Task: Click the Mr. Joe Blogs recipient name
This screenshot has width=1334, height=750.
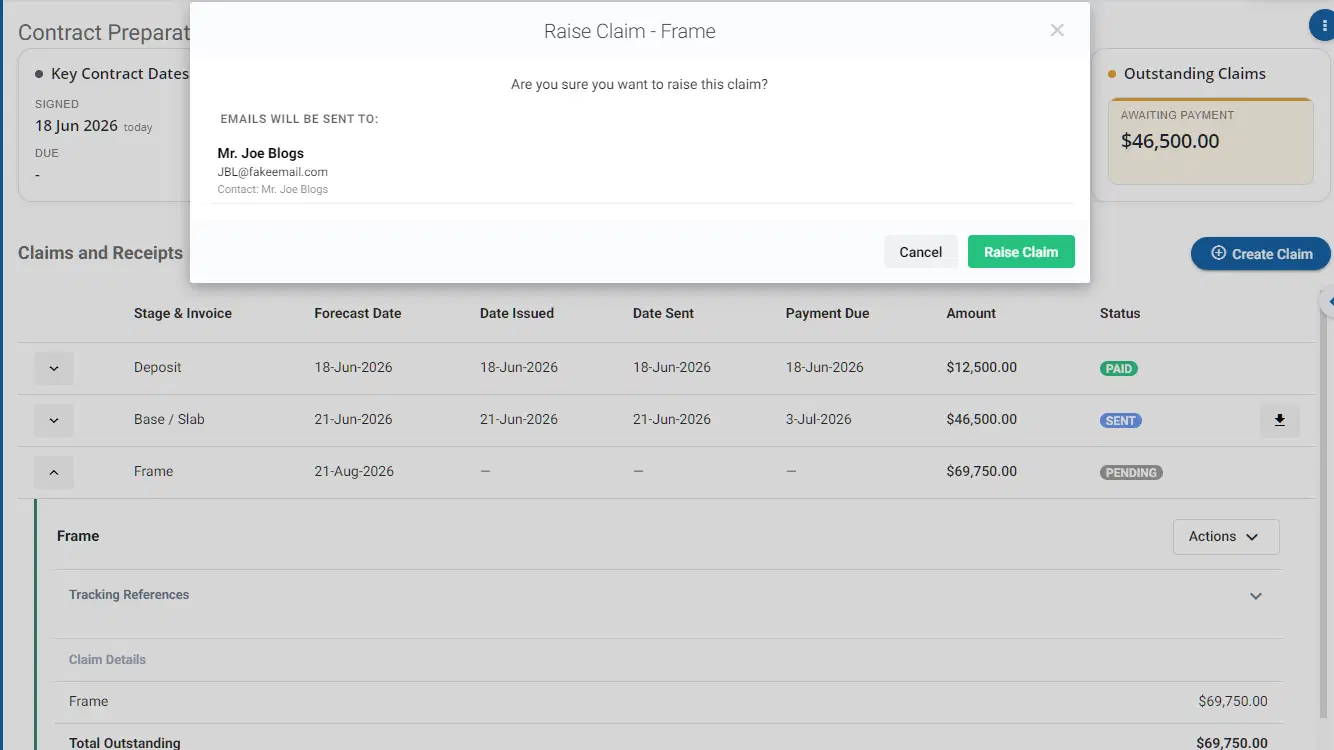Action: [261, 153]
